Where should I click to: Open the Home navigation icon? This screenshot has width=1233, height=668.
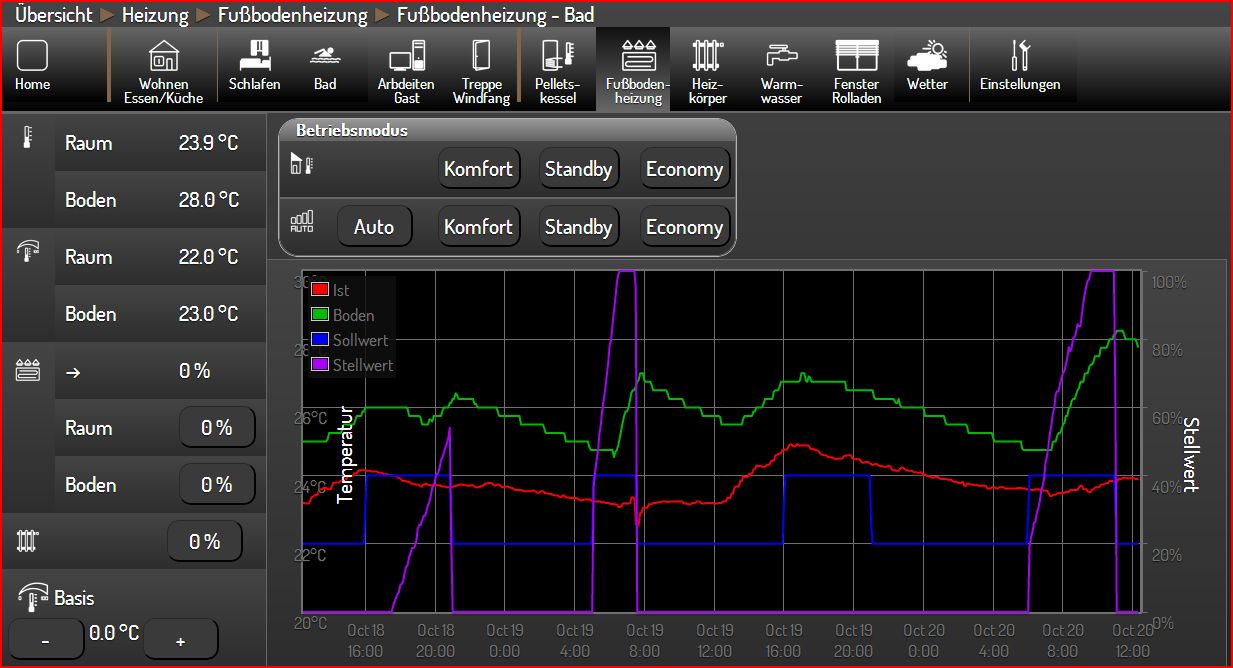pyautogui.click(x=32, y=65)
